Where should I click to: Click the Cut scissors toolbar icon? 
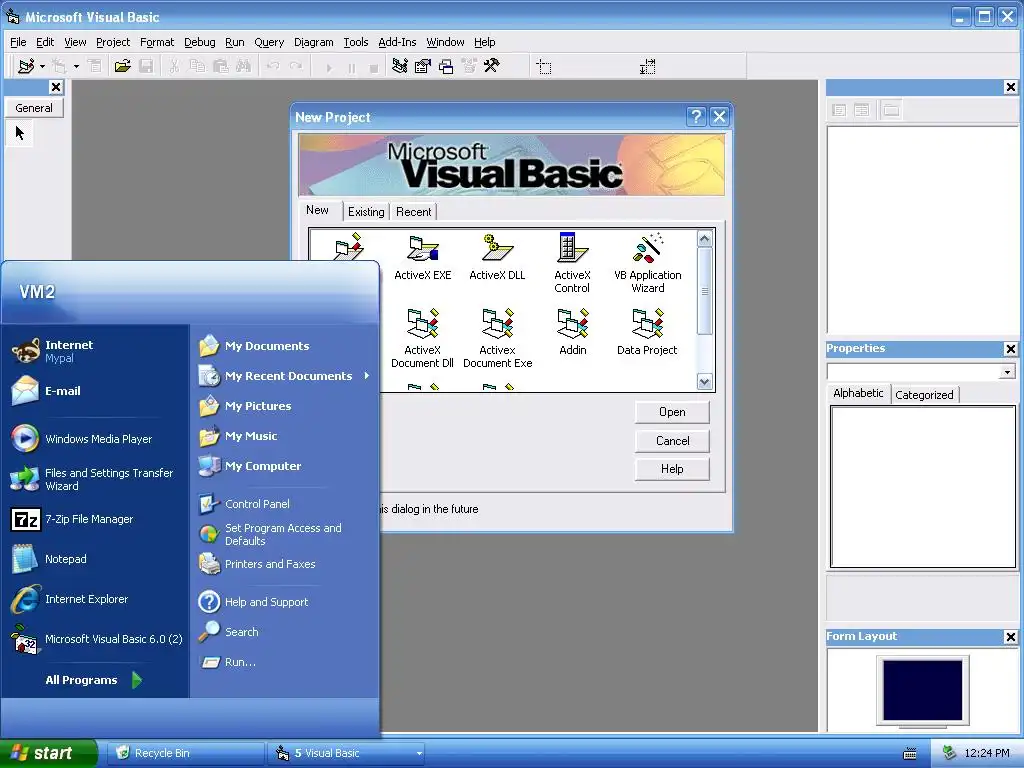point(174,66)
